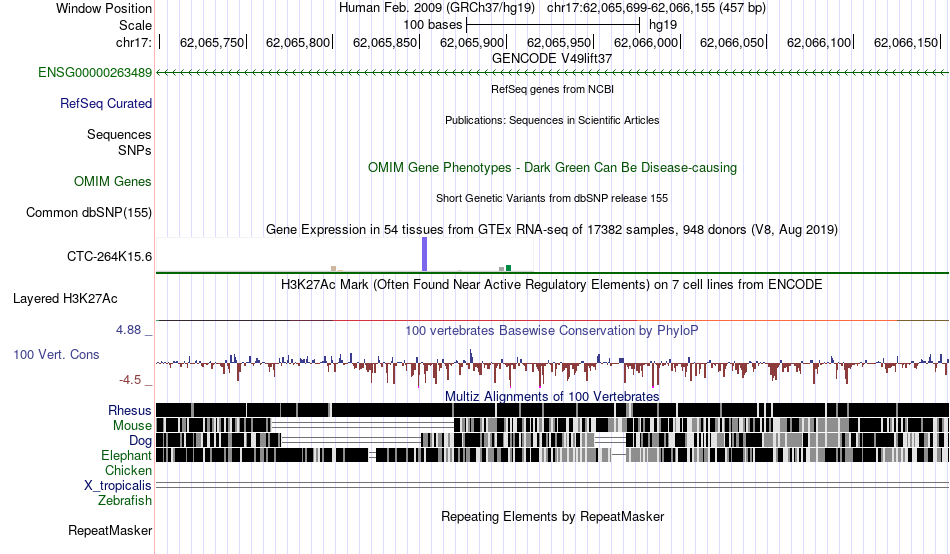Image resolution: width=950 pixels, height=554 pixels.
Task: Click the Repeating Elements by RepeatMasker title
Action: click(552, 517)
